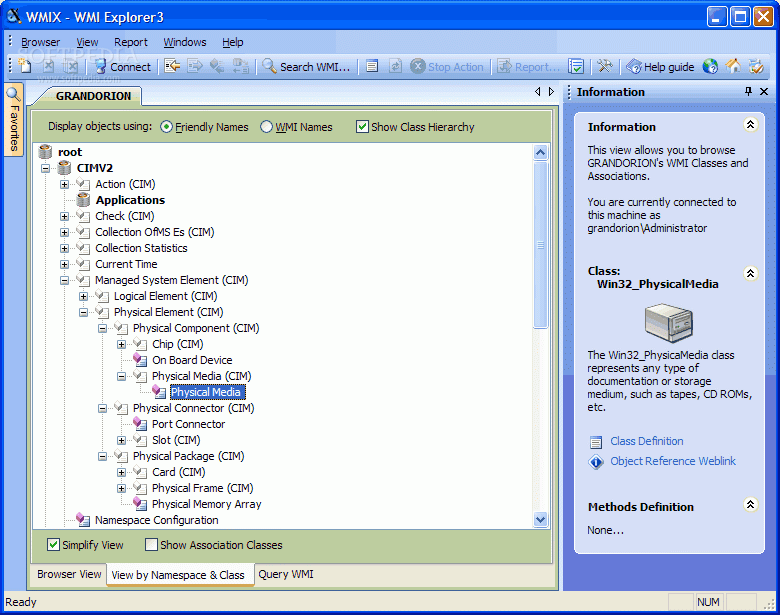Screen dimensions: 780x615
Task: Toggle the Show Class Hierarchy checkbox
Action: (362, 127)
